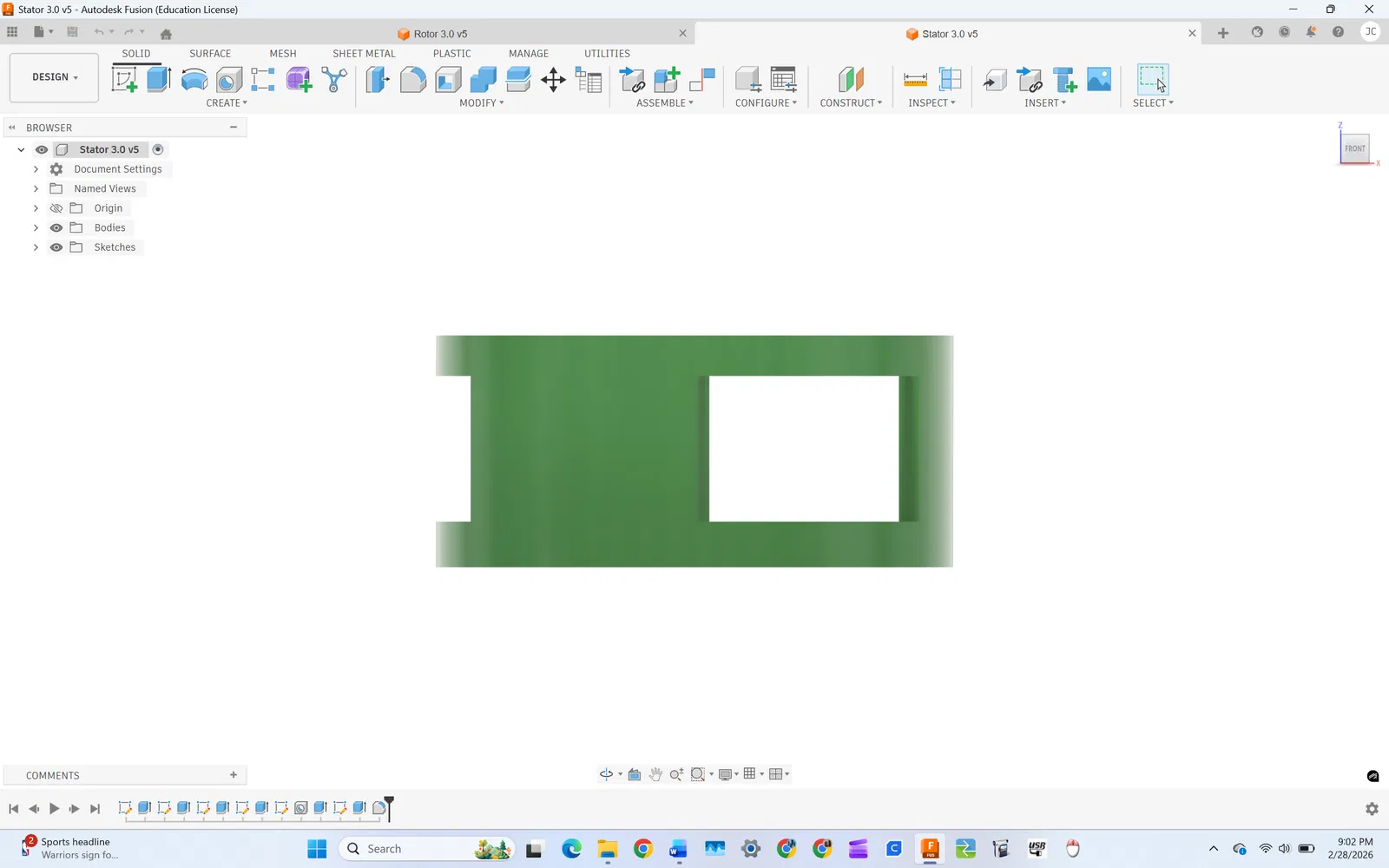Open a new design tab with plus
1389x868 pixels.
(1223, 33)
